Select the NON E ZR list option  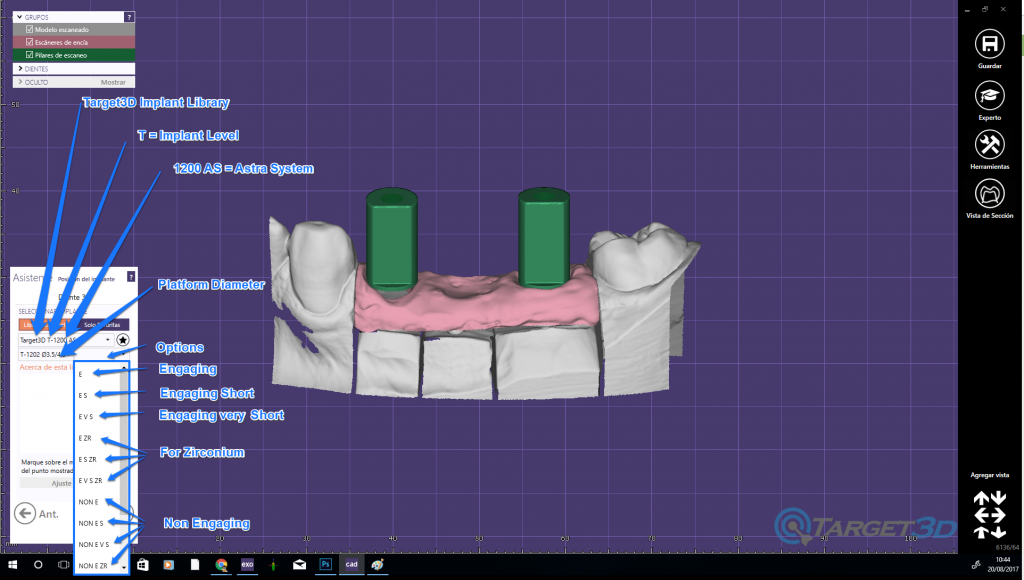pyautogui.click(x=91, y=565)
